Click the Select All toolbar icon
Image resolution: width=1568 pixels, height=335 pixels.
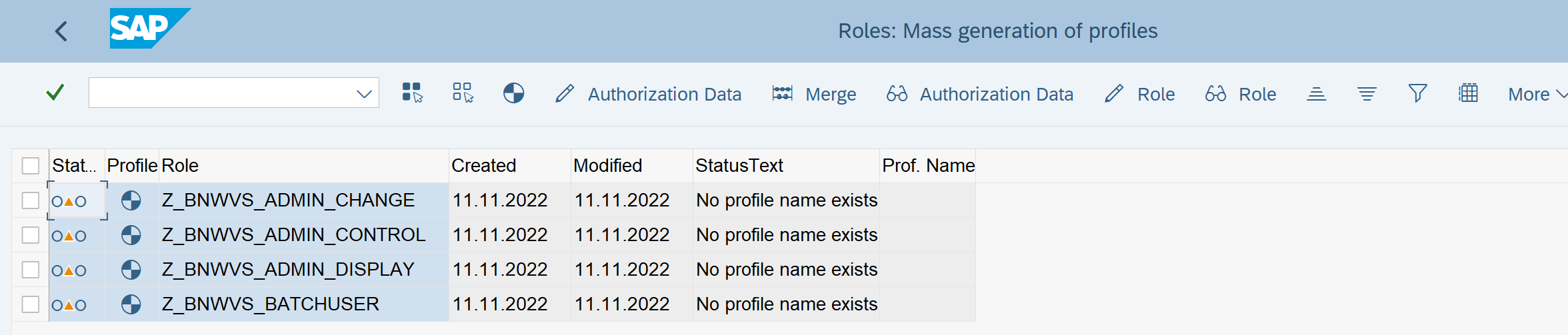tap(412, 93)
